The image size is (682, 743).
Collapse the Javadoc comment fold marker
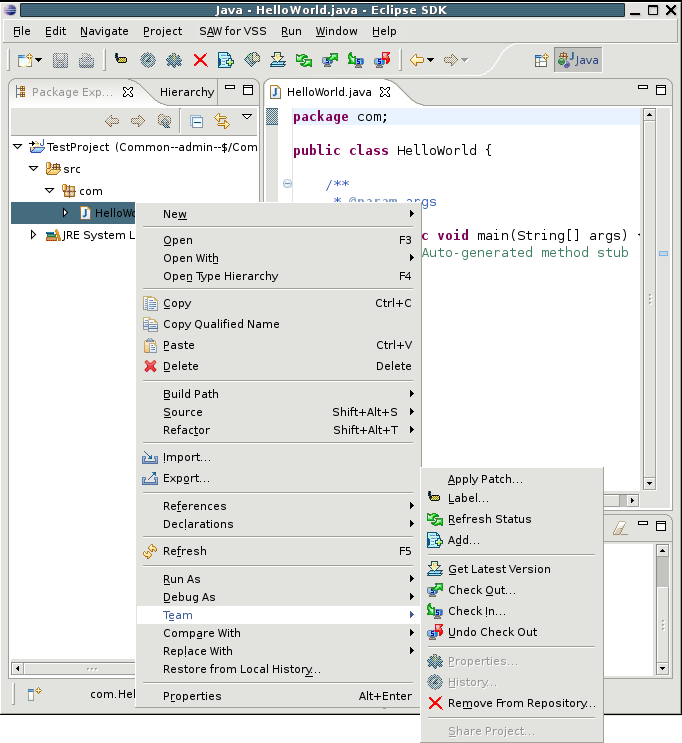287,183
